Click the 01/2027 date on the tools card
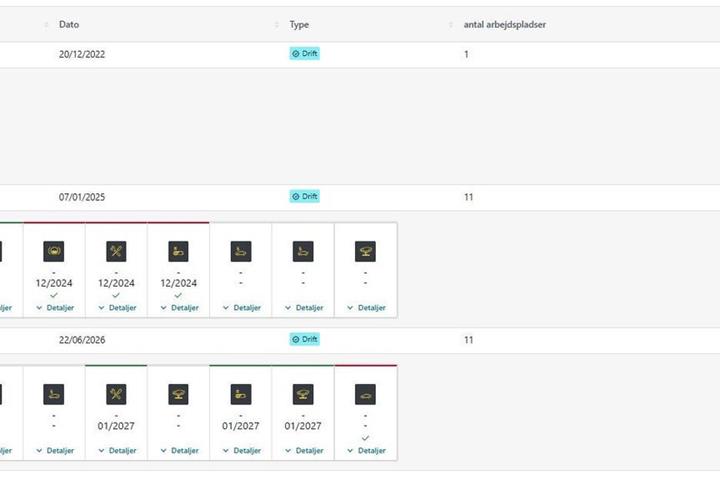The height and width of the screenshot is (480, 720). pyautogui.click(x=116, y=426)
